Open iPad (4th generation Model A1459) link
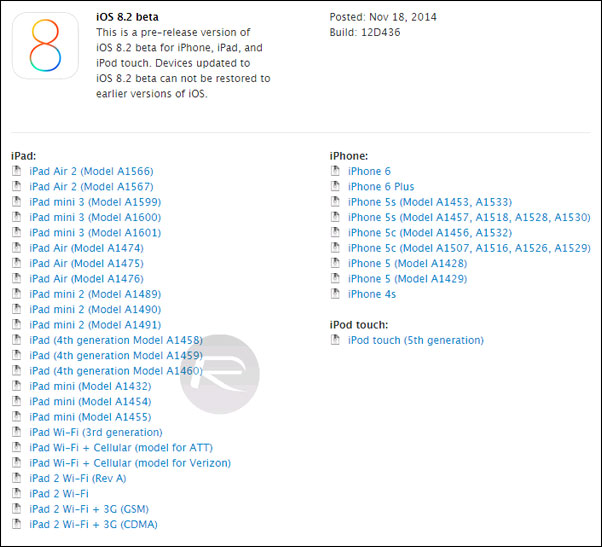 (116, 355)
